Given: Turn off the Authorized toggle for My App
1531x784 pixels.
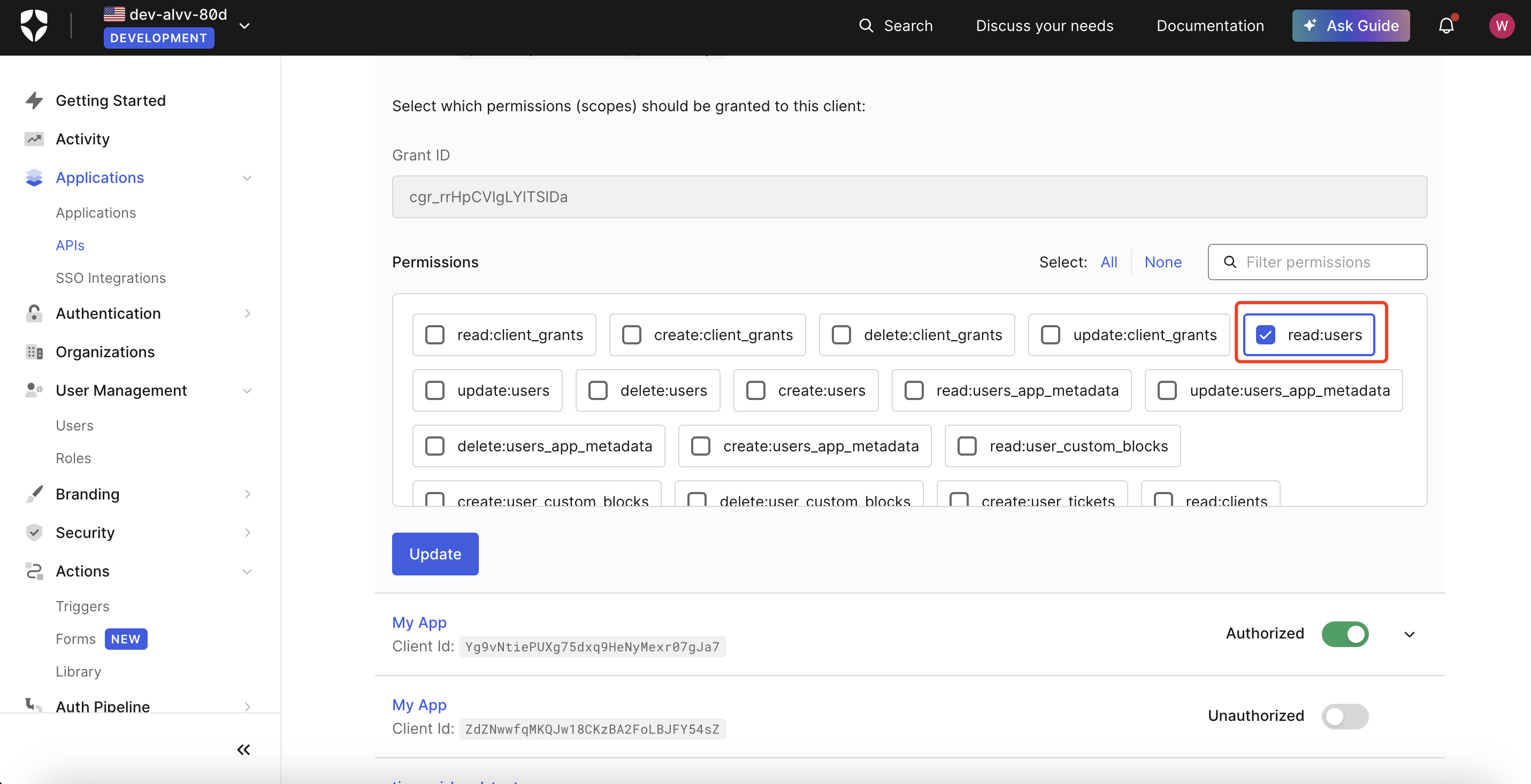Looking at the screenshot, I should pyautogui.click(x=1345, y=634).
